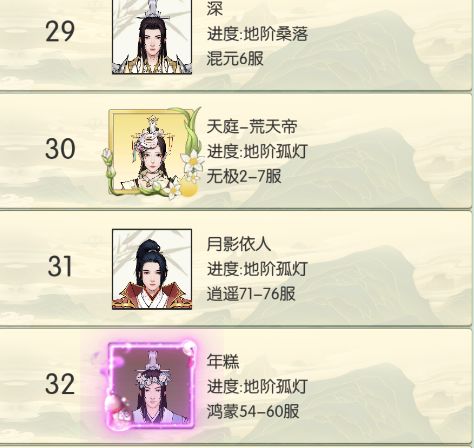474x448 pixels.
Task: Click 天庭-荒天帝 flower-framed avatar
Action: 152,153
